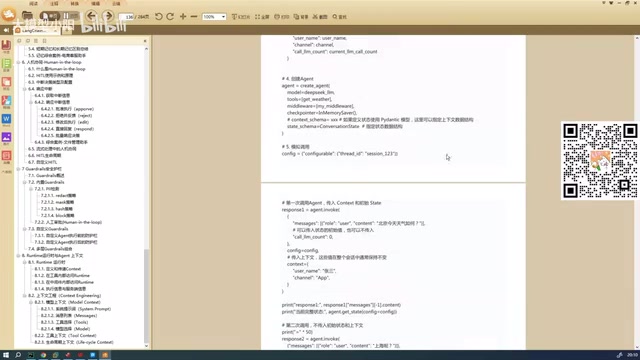Open the blue Word sidebar icon
This screenshot has width=640, height=360.
coord(7,119)
